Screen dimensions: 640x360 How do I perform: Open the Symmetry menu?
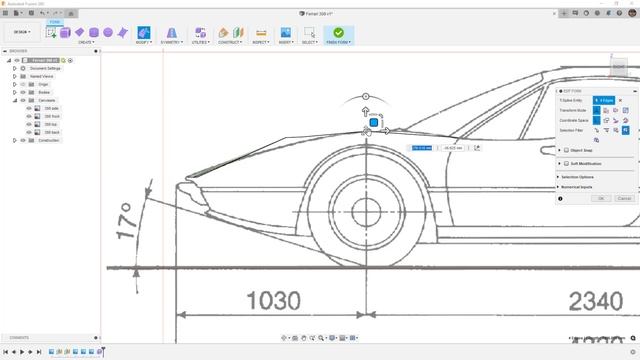coord(172,42)
